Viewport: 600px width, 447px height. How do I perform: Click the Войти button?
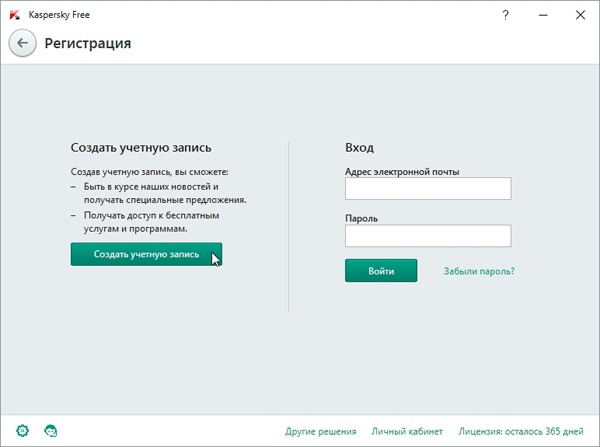[381, 271]
